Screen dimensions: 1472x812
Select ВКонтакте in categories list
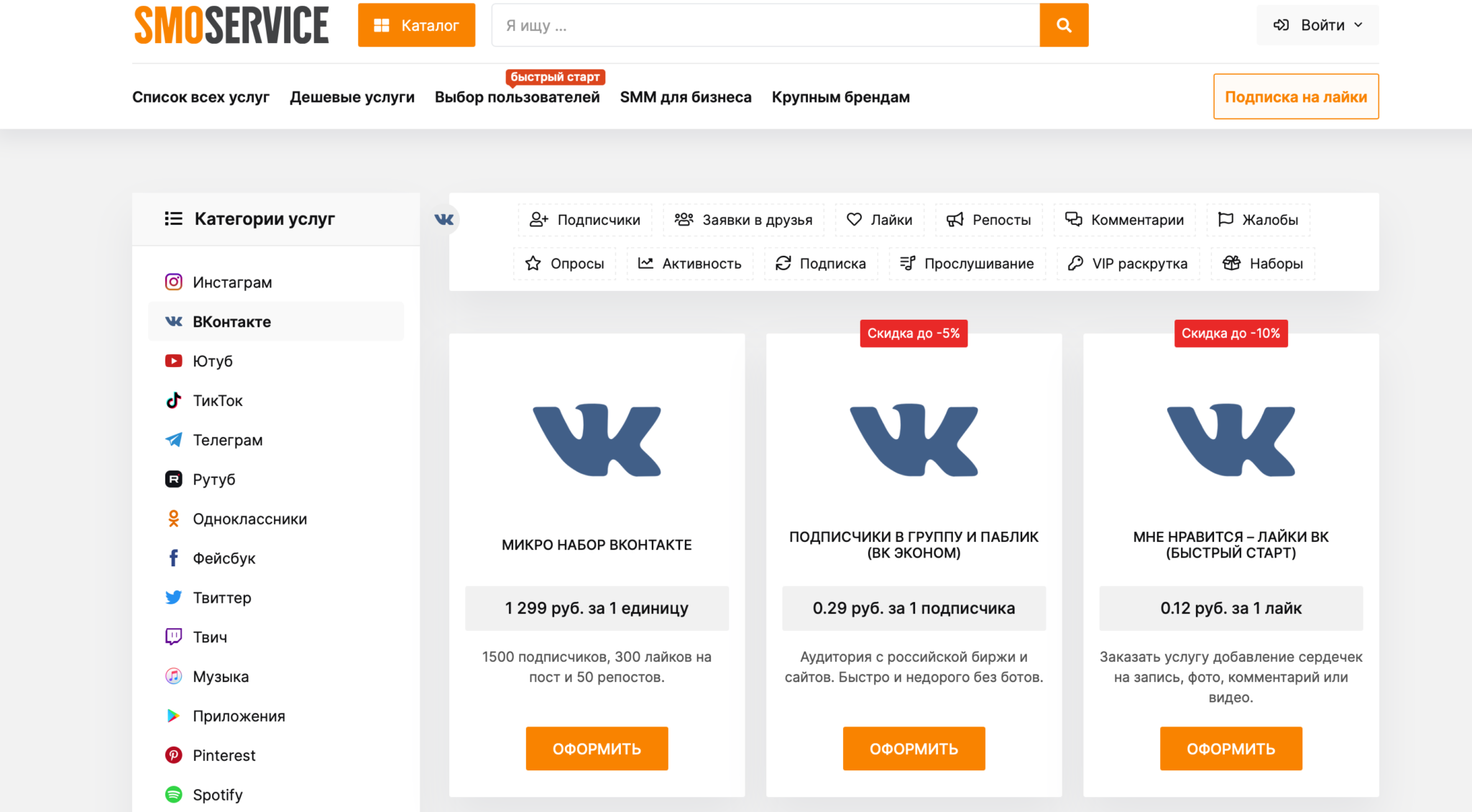pos(276,321)
